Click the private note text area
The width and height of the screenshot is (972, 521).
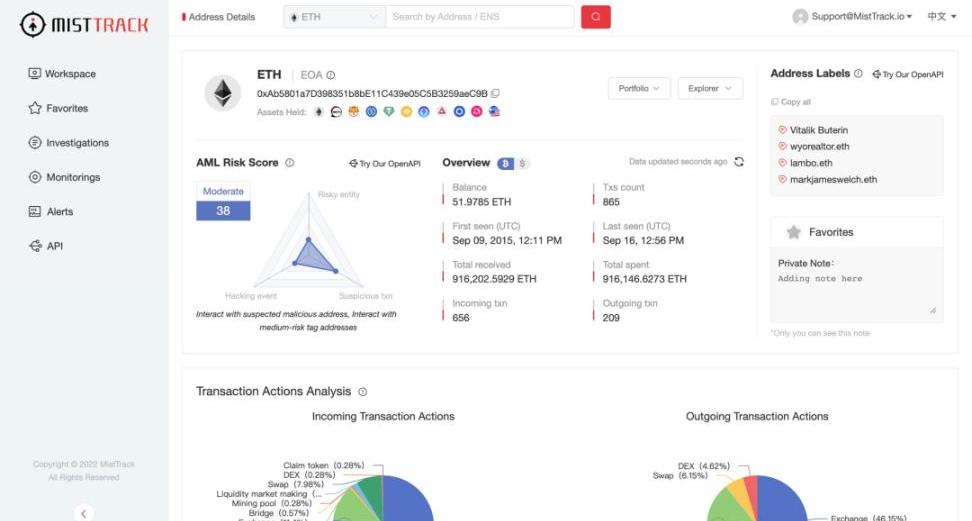pos(856,295)
